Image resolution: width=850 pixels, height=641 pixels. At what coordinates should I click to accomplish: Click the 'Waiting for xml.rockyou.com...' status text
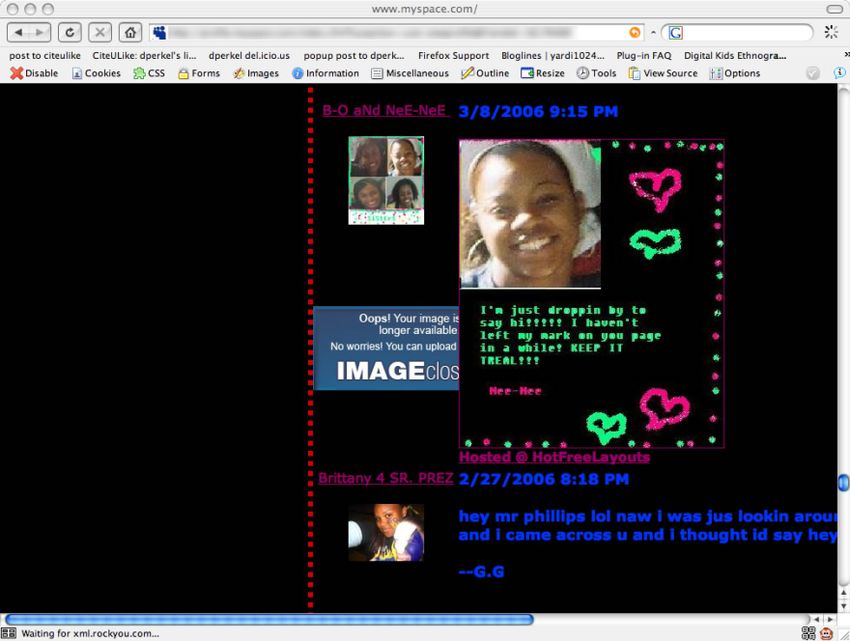pyautogui.click(x=90, y=633)
